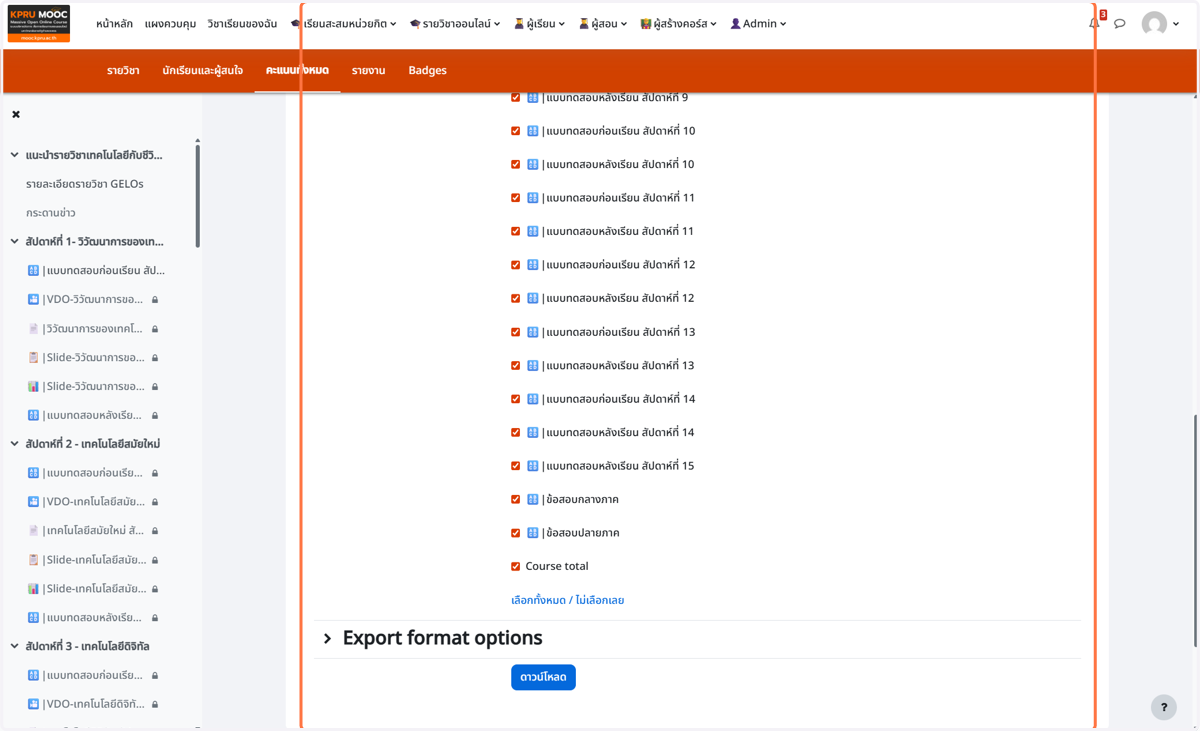Image resolution: width=1200 pixels, height=731 pixels.
Task: Open รายละเอียดรายวิชา GELOs in sidebar
Action: click(85, 184)
